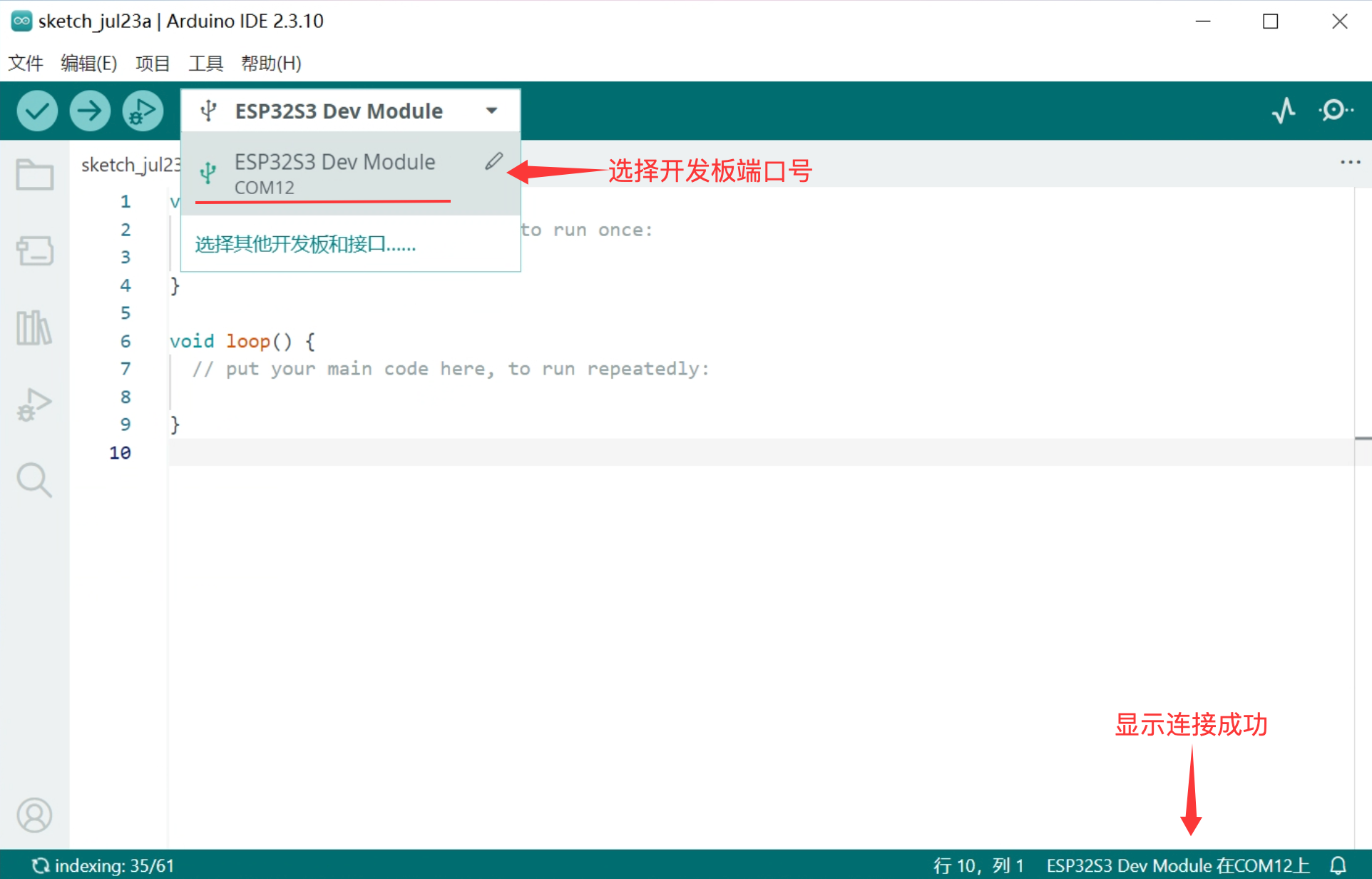Open the 文件 menu

(x=26, y=63)
